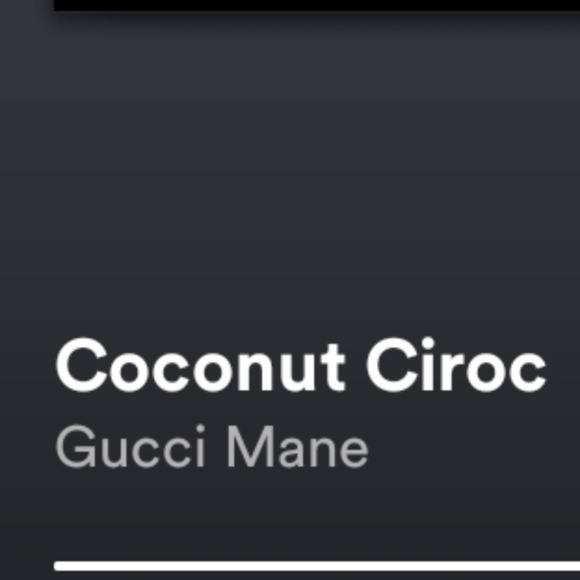Open the Gucci Mane artist page

[212, 446]
